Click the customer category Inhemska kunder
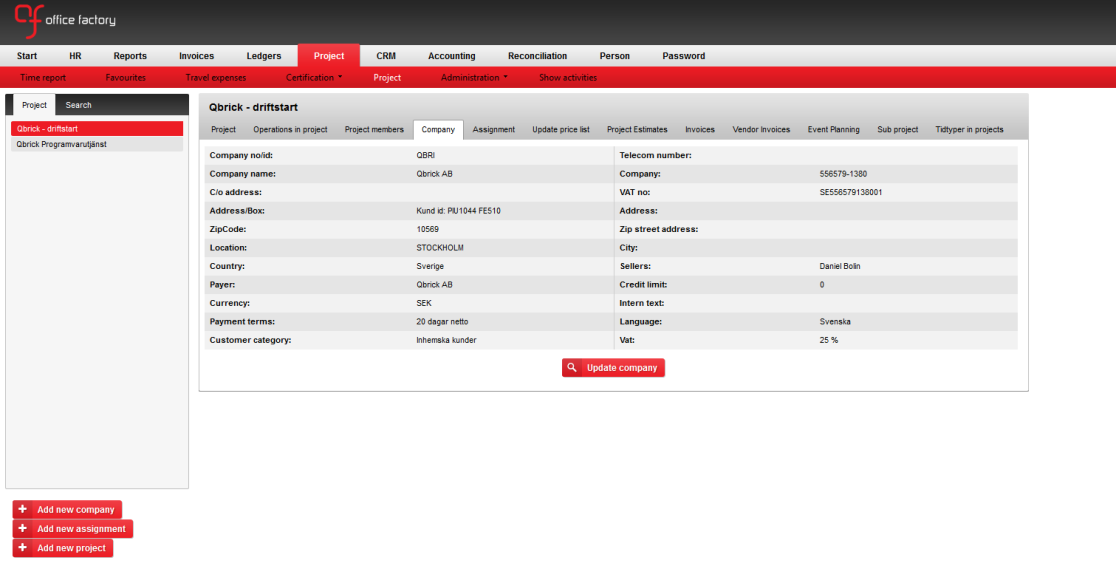Screen dimensions: 1116x583 [446, 340]
